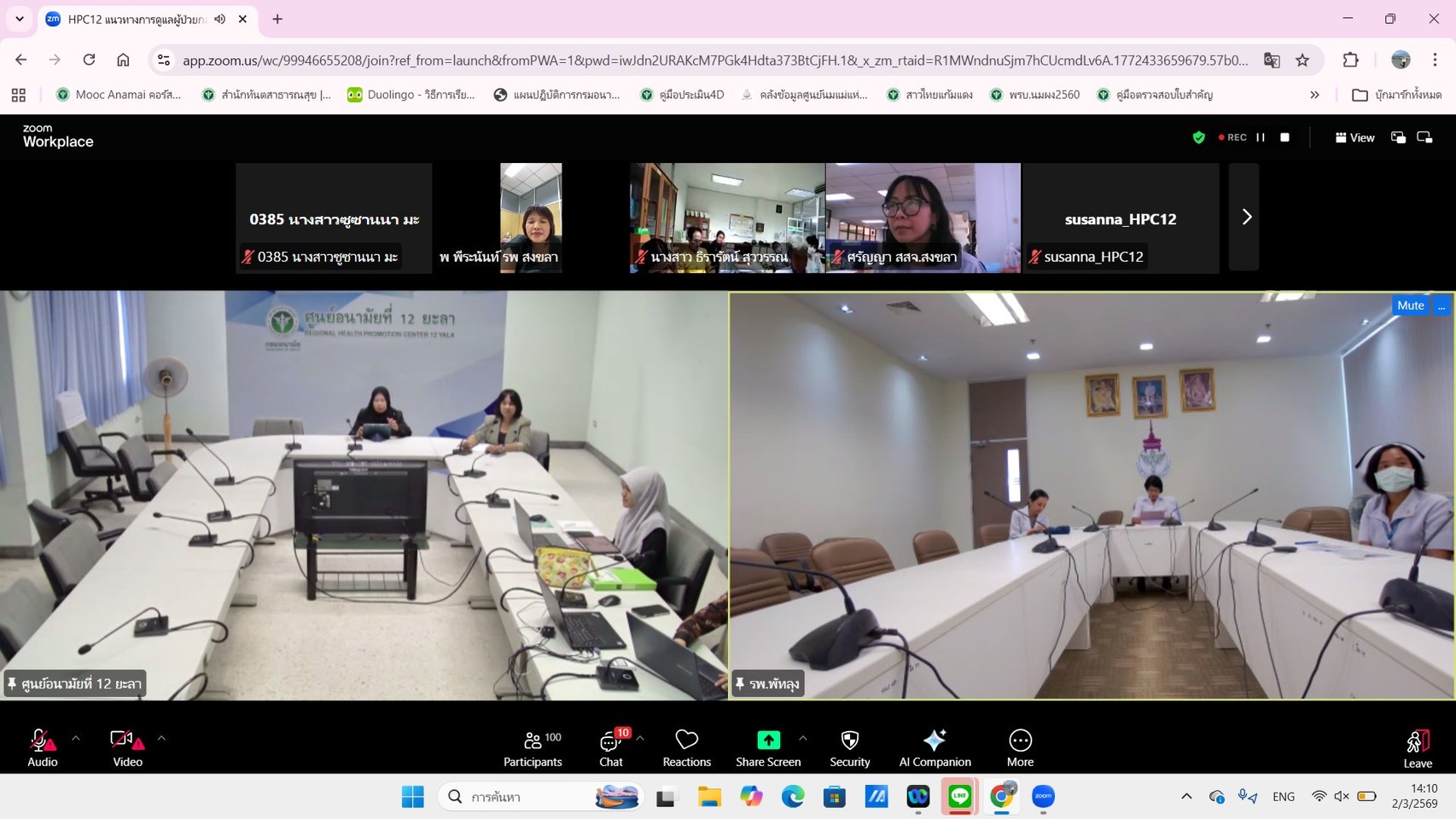Open the Duolingo bookmark
Viewport: 1456px width, 819px height.
(x=411, y=95)
